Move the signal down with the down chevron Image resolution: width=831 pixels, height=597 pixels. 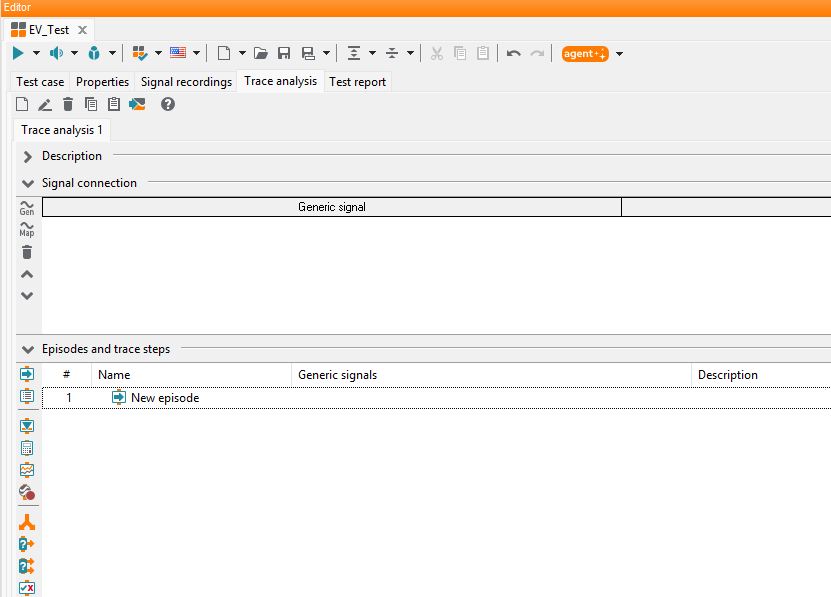pyautogui.click(x=27, y=296)
